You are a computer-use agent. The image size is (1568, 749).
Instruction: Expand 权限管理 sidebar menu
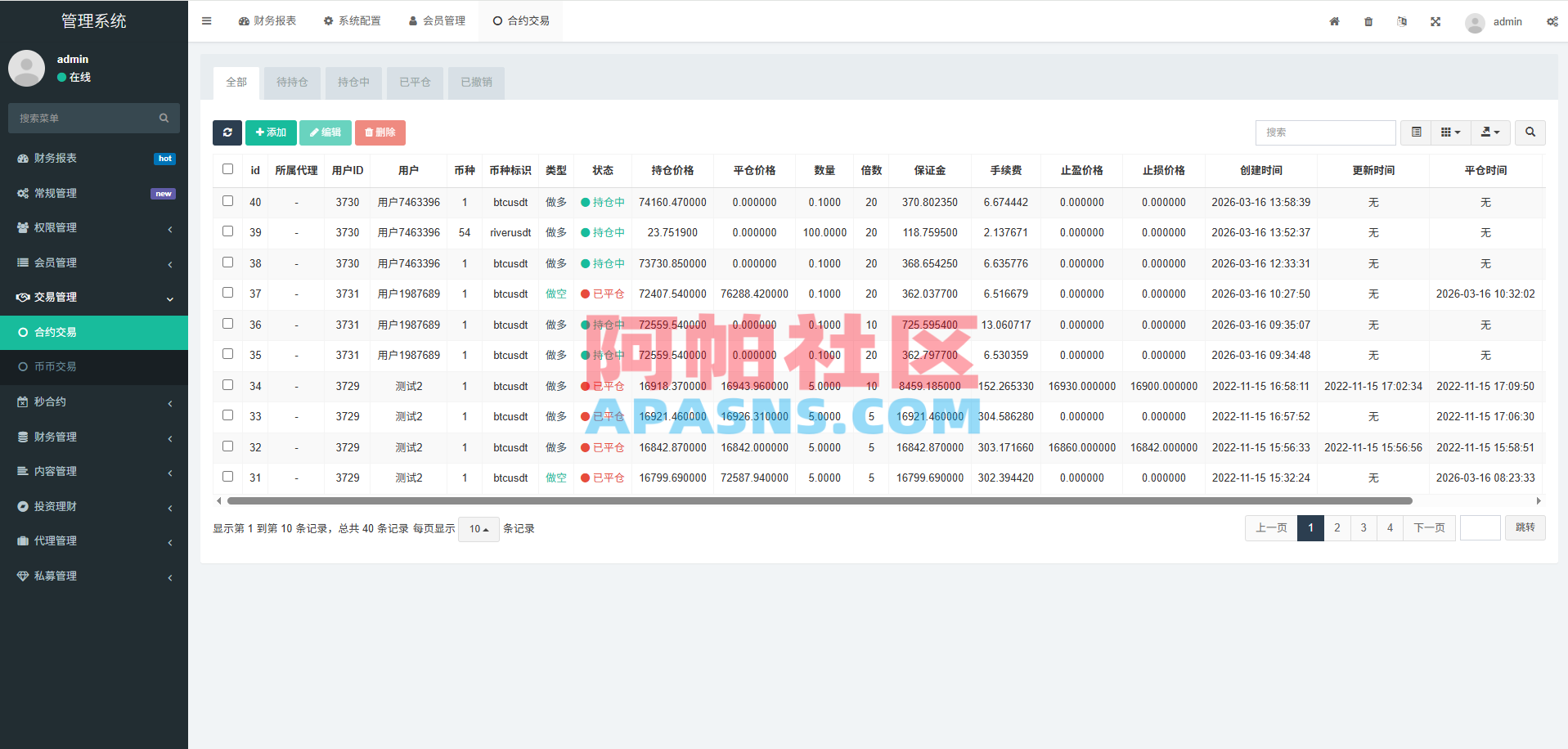pyautogui.click(x=94, y=227)
